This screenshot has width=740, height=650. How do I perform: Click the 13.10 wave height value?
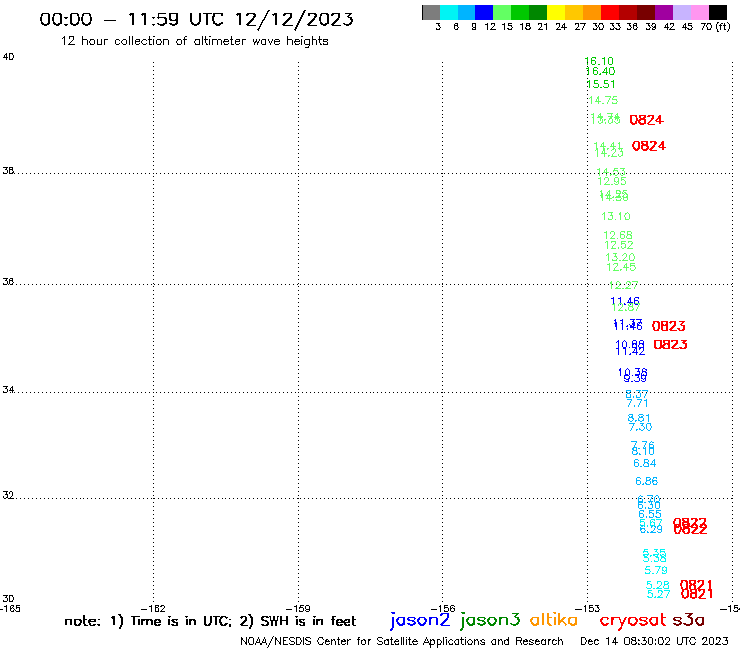(x=616, y=217)
